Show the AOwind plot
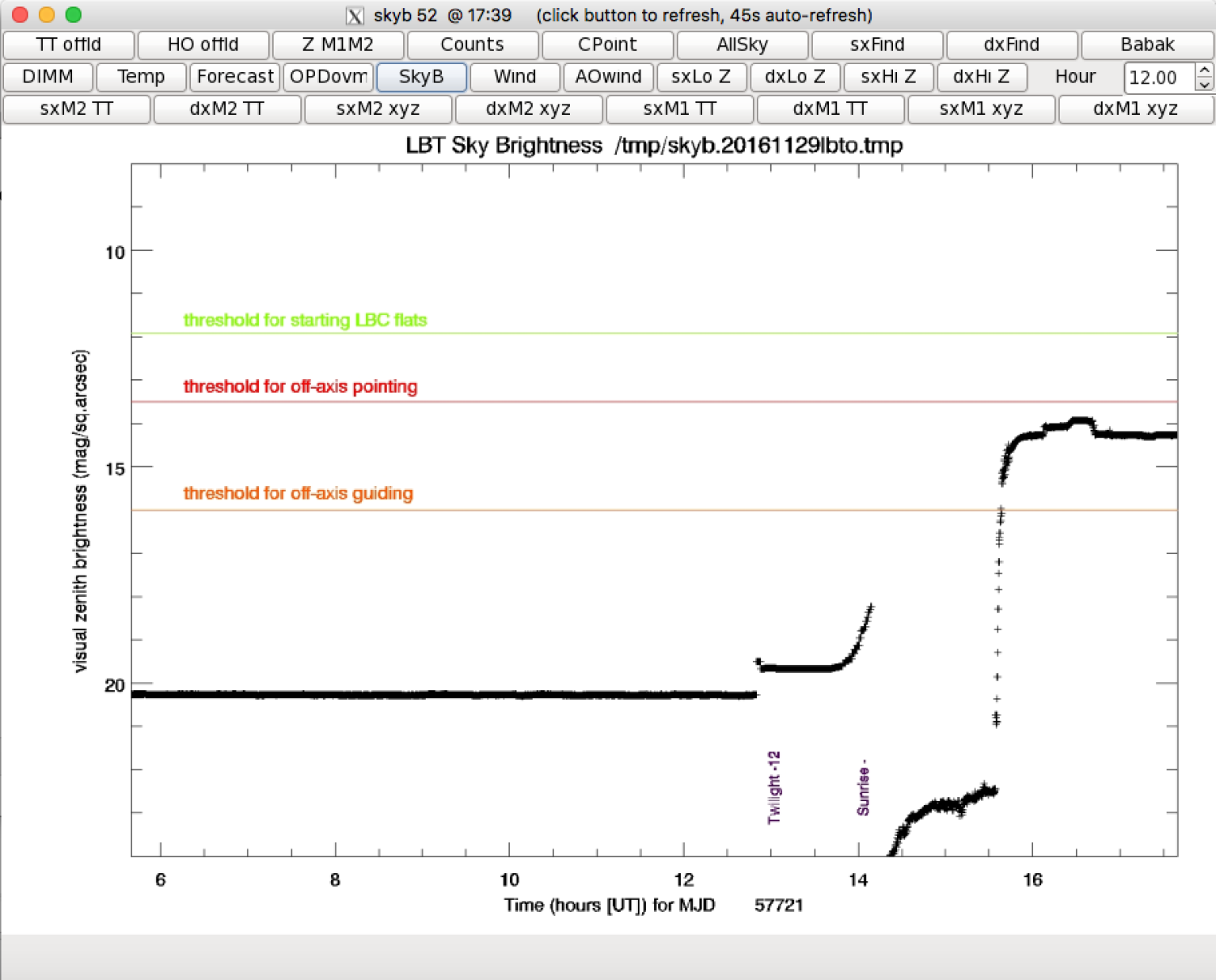The width and height of the screenshot is (1216, 980). tap(609, 77)
